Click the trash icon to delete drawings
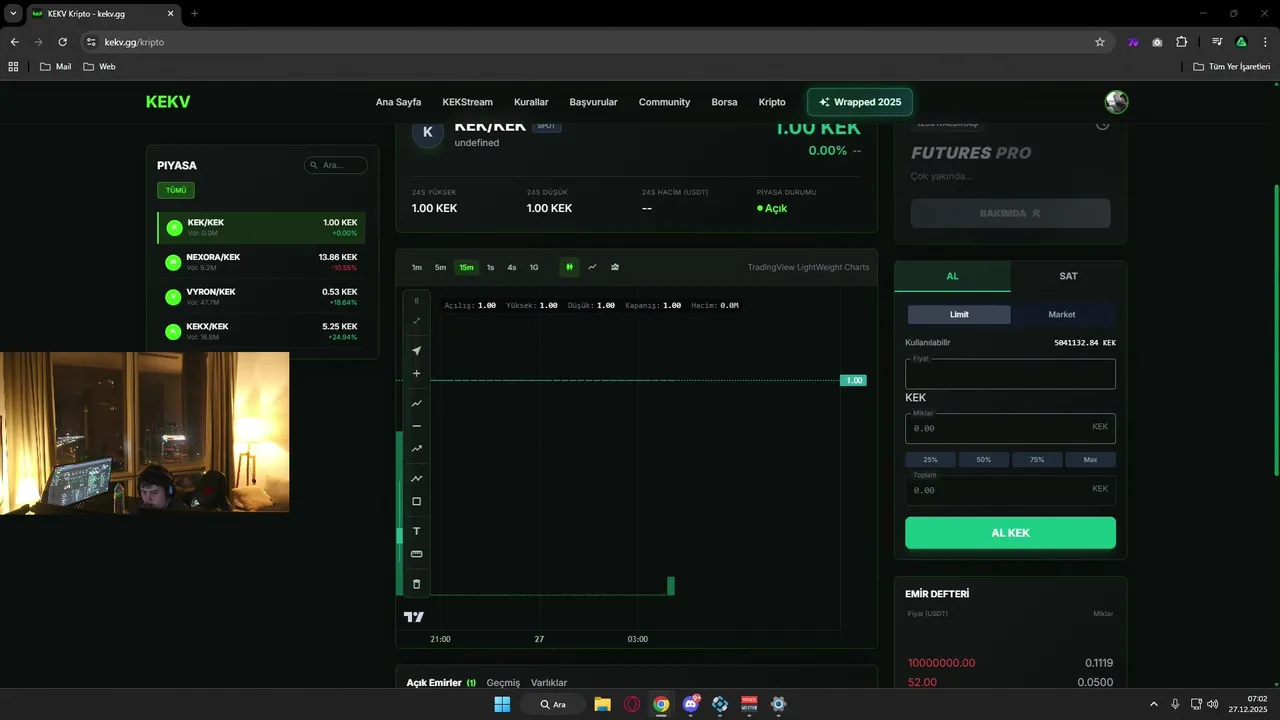1280x720 pixels. [417, 584]
